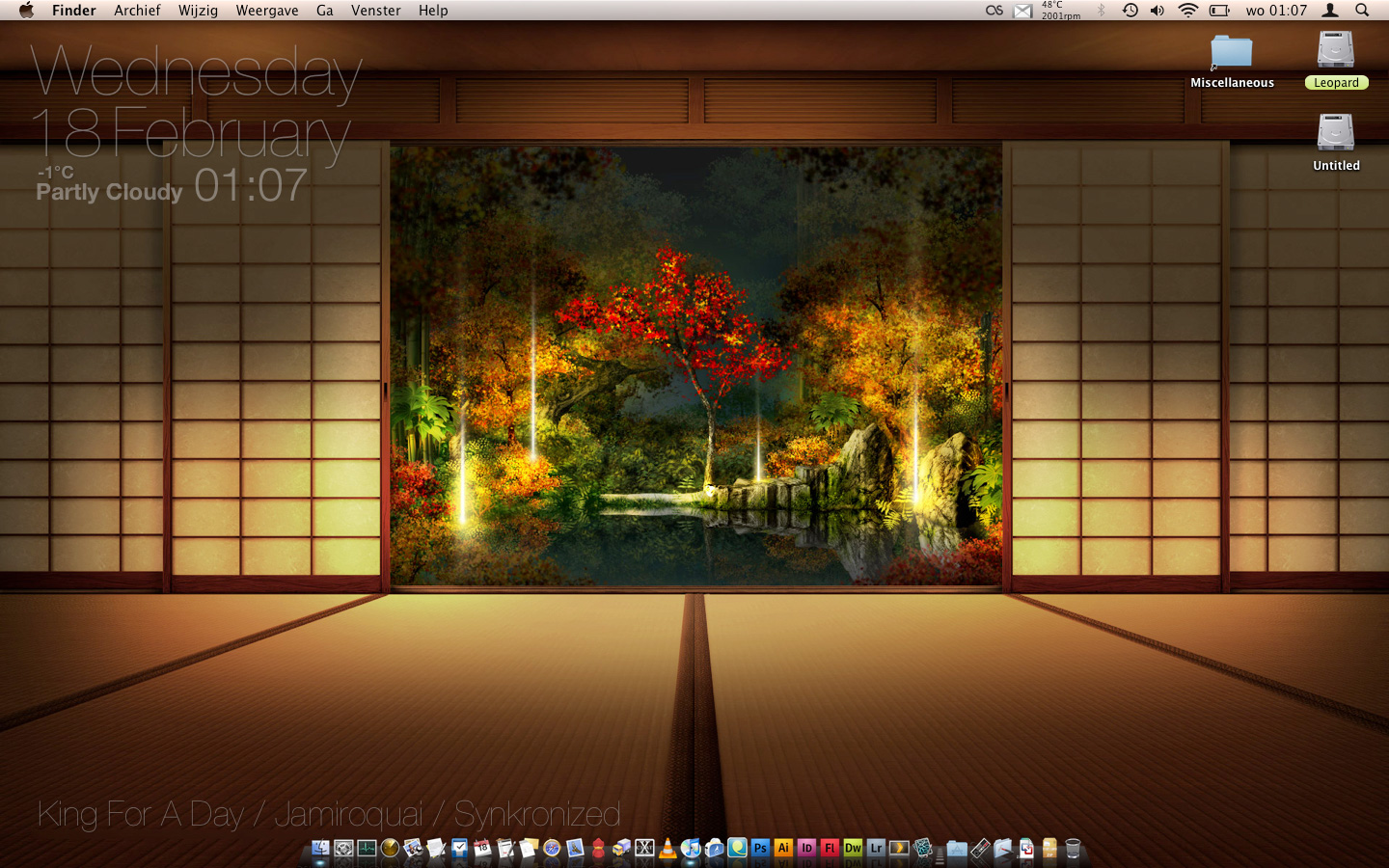Open the battery status menu
The height and width of the screenshot is (868, 1389).
coord(1220,11)
